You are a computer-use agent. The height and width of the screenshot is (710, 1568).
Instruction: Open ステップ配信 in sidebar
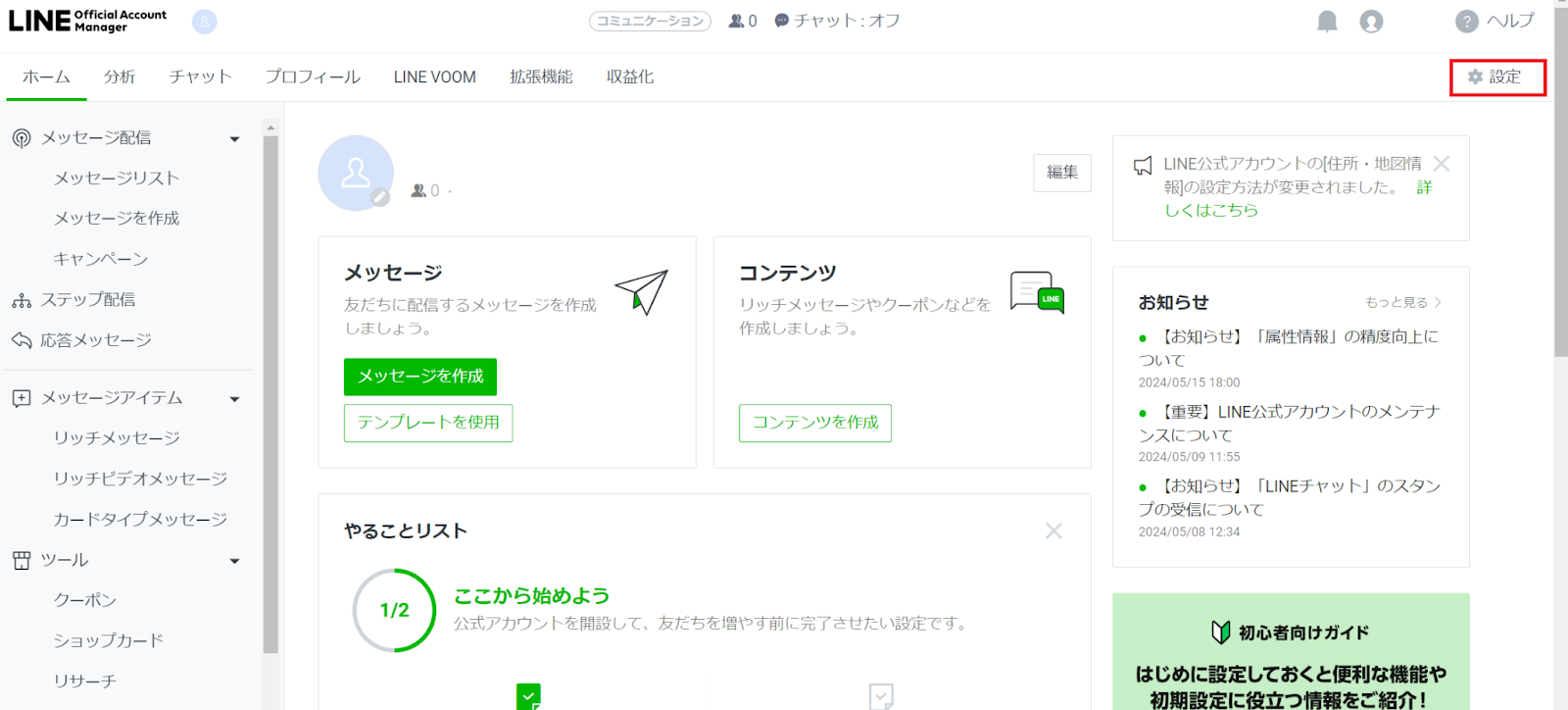pos(88,300)
